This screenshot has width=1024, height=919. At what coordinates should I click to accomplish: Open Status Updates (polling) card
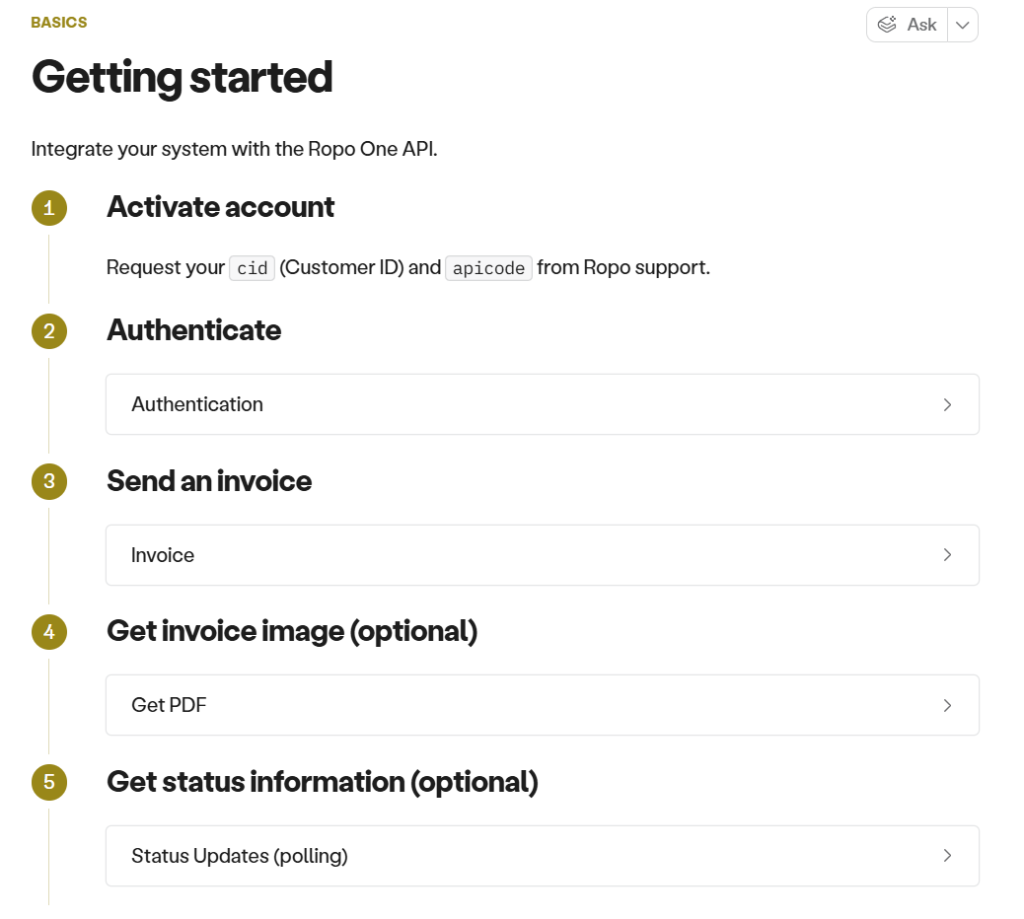(239, 856)
